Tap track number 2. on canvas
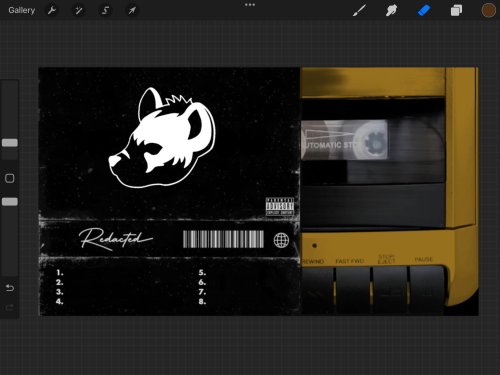The width and height of the screenshot is (500, 375). click(x=60, y=282)
